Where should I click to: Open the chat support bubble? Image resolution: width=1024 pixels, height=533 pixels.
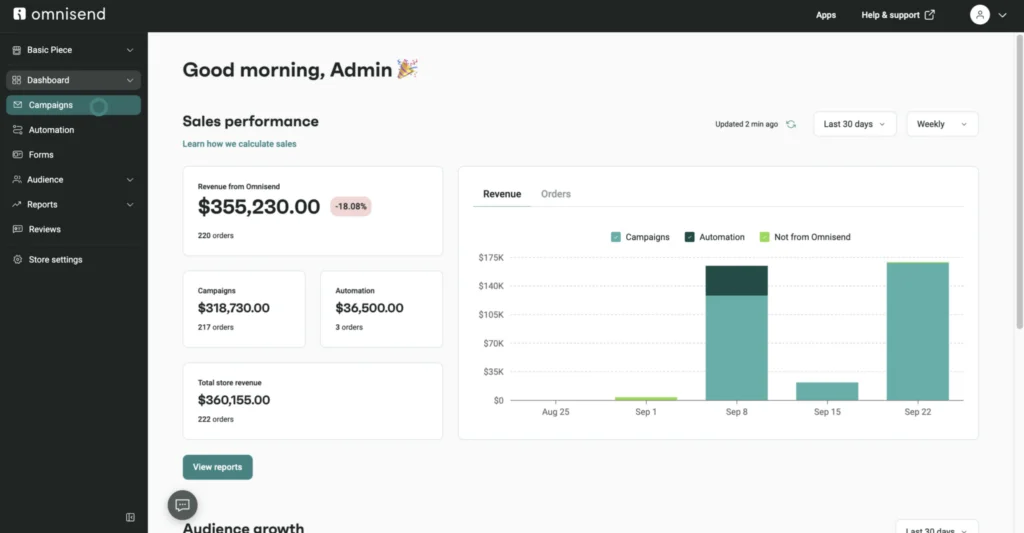pyautogui.click(x=182, y=505)
